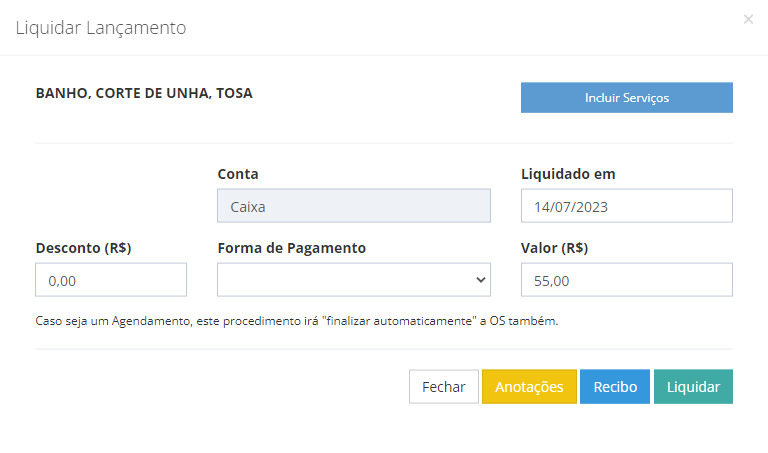Open the Forma de Pagamento combo box
Screen dimensions: 768x453
(354, 280)
